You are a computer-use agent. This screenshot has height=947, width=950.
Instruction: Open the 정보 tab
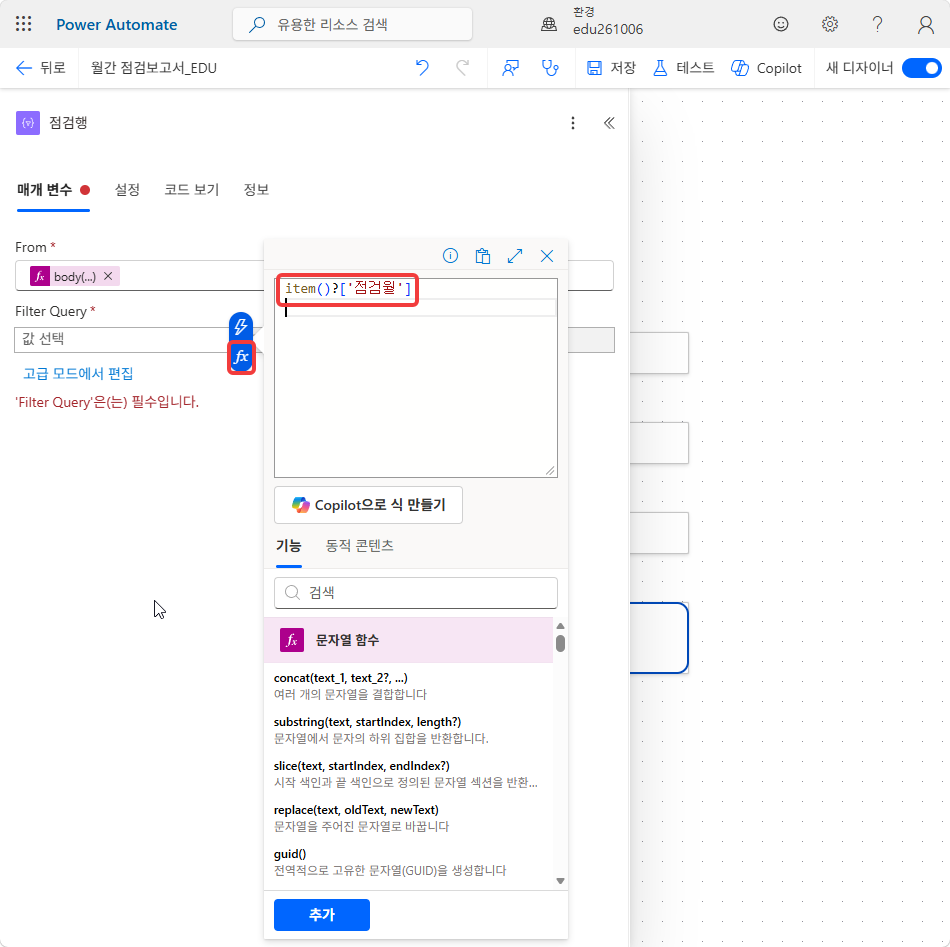point(256,190)
